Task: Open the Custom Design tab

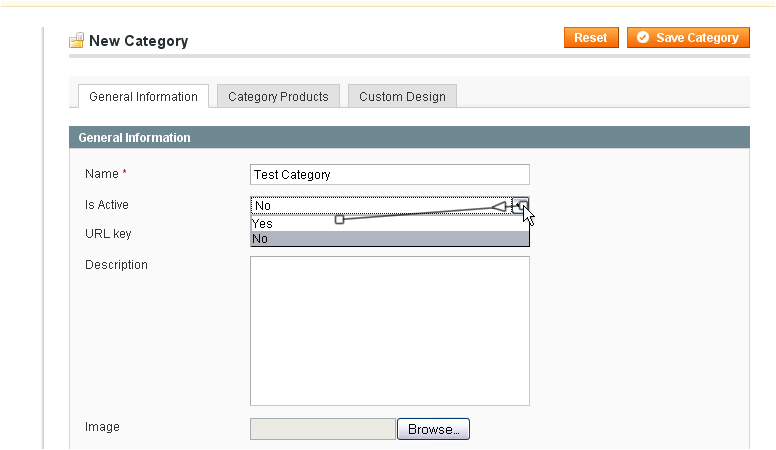Action: pyautogui.click(x=402, y=96)
